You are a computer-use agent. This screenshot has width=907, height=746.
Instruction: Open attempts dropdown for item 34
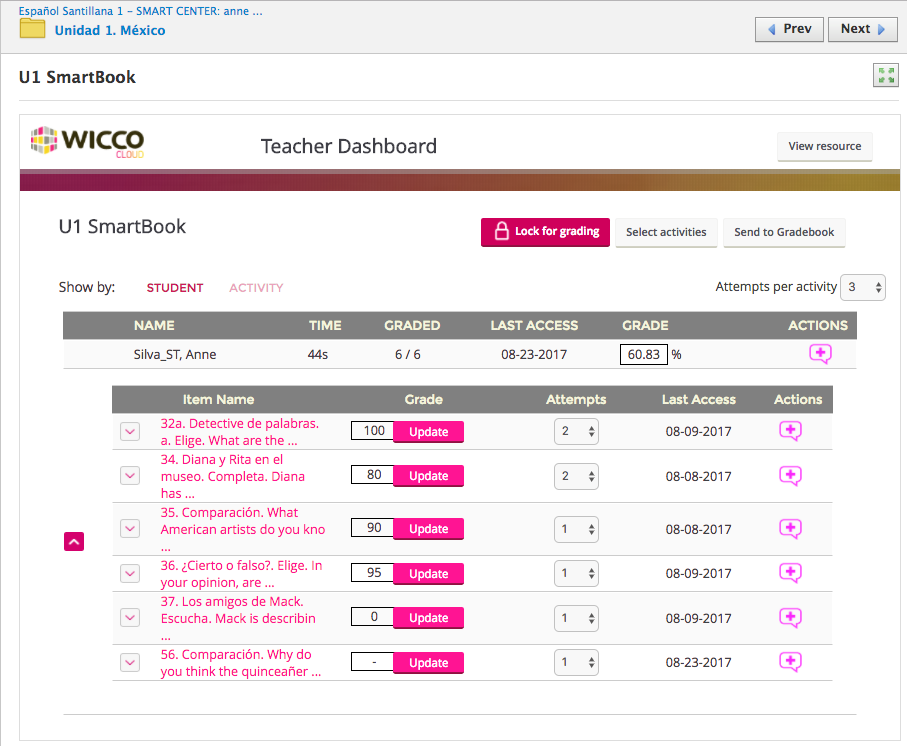coord(576,477)
